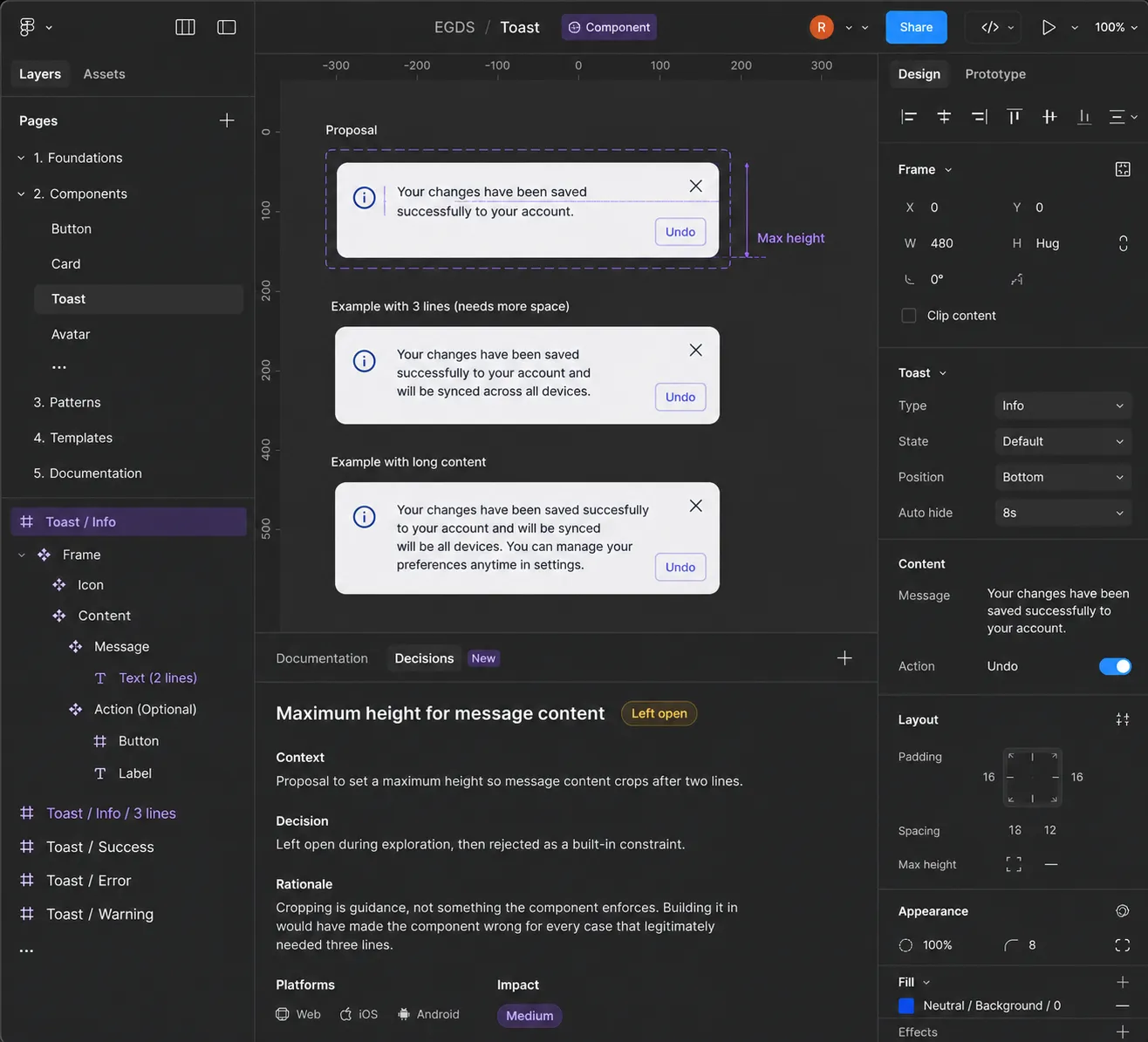Open the Type dropdown set to Info
This screenshot has width=1148, height=1042.
[x=1063, y=405]
